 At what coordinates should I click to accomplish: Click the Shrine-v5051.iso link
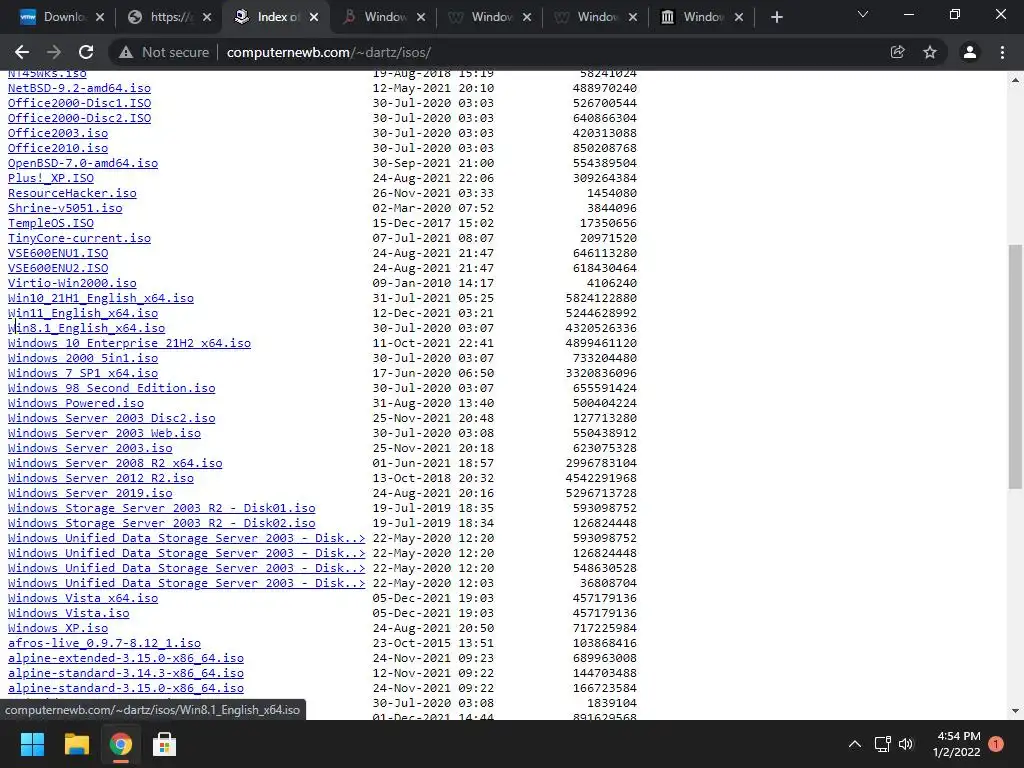pyautogui.click(x=65, y=208)
